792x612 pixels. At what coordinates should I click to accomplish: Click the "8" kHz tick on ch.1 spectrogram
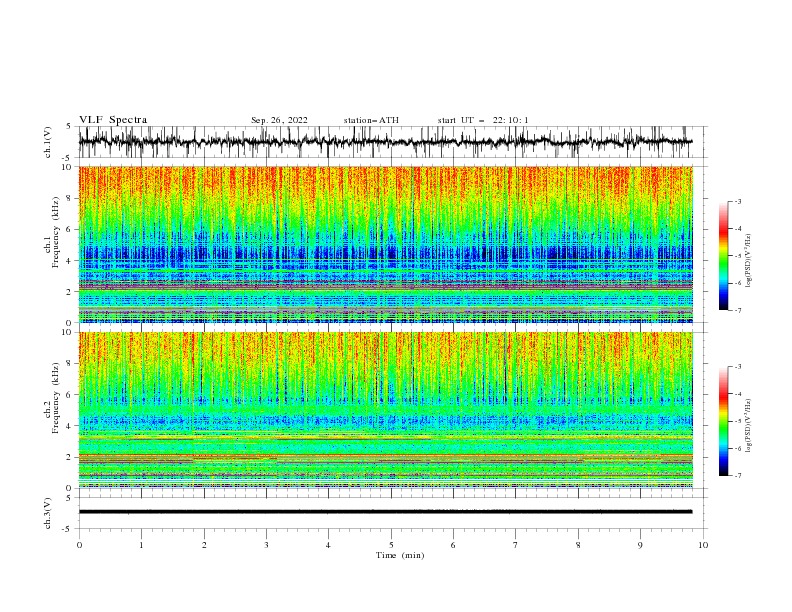coord(70,198)
